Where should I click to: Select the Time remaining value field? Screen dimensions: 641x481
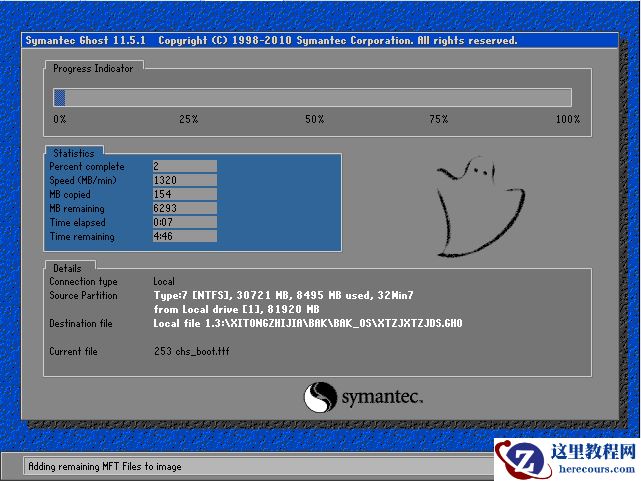pyautogui.click(x=184, y=237)
